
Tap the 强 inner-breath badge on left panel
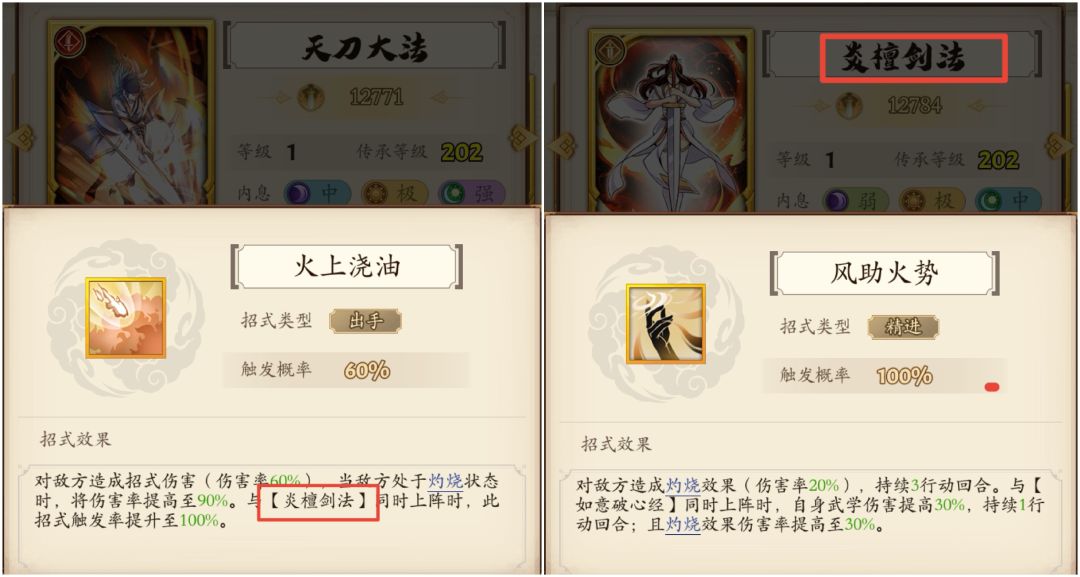[x=474, y=193]
